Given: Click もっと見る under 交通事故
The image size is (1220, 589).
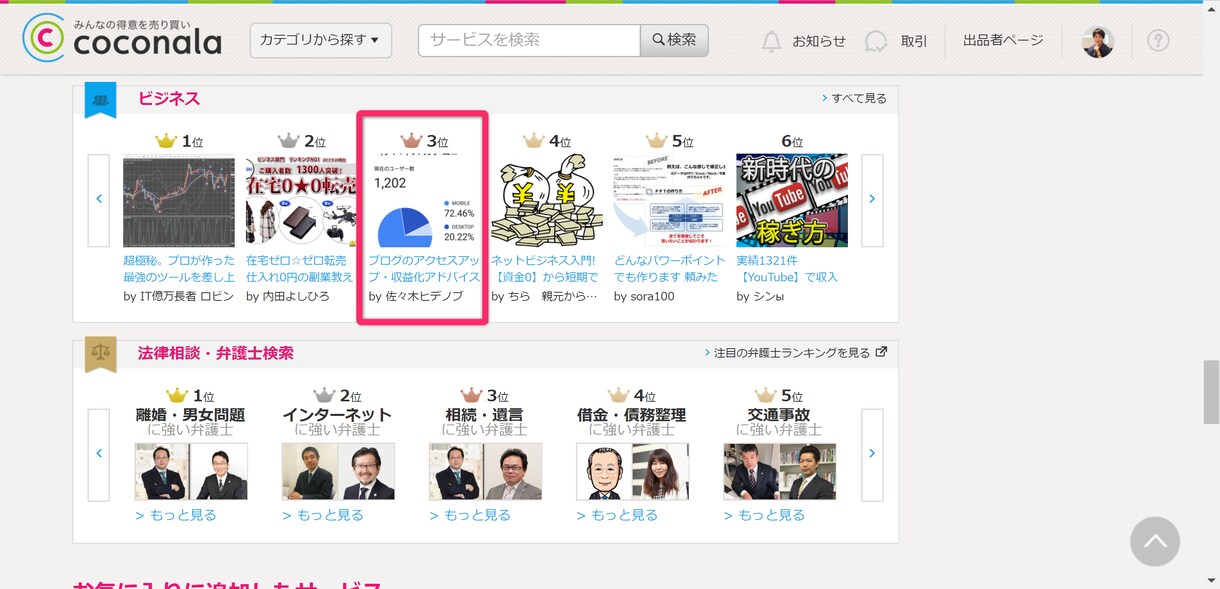Looking at the screenshot, I should (x=764, y=515).
